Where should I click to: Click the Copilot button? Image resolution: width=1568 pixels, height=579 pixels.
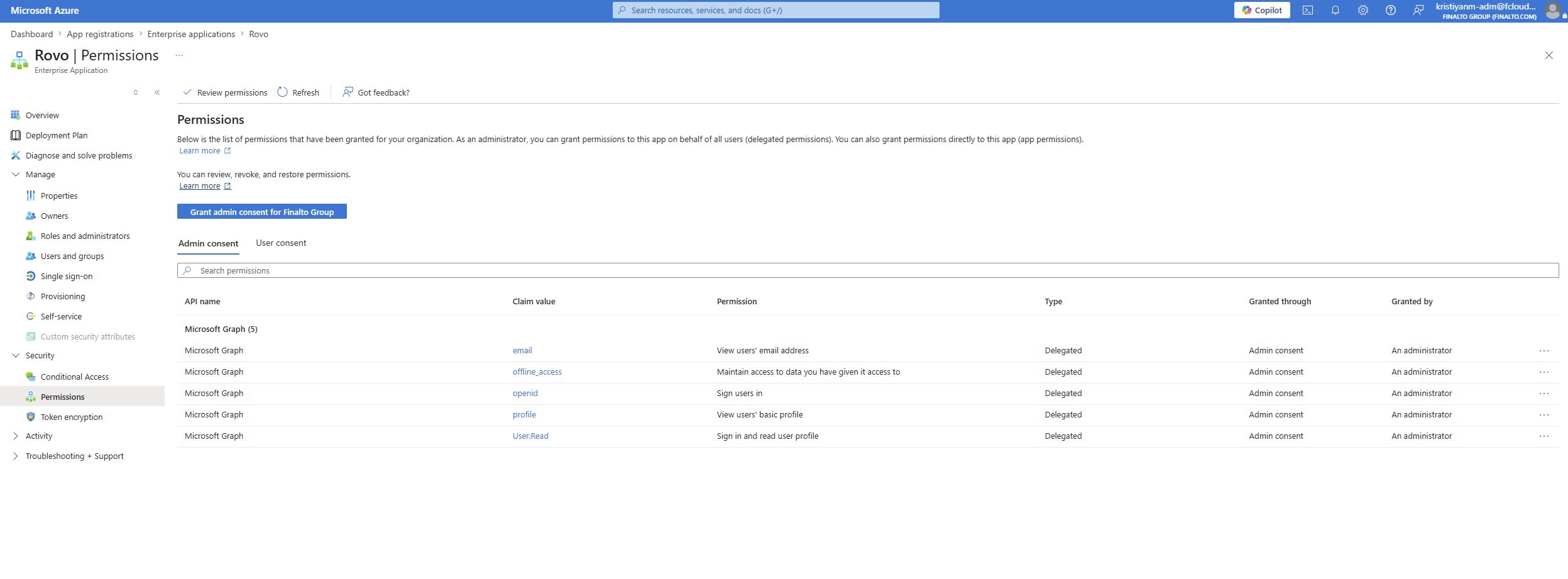click(1262, 10)
